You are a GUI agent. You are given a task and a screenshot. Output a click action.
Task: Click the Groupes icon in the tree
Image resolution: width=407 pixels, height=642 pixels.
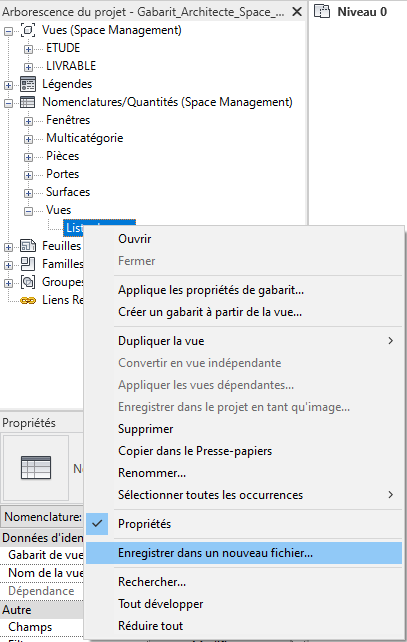point(27,282)
